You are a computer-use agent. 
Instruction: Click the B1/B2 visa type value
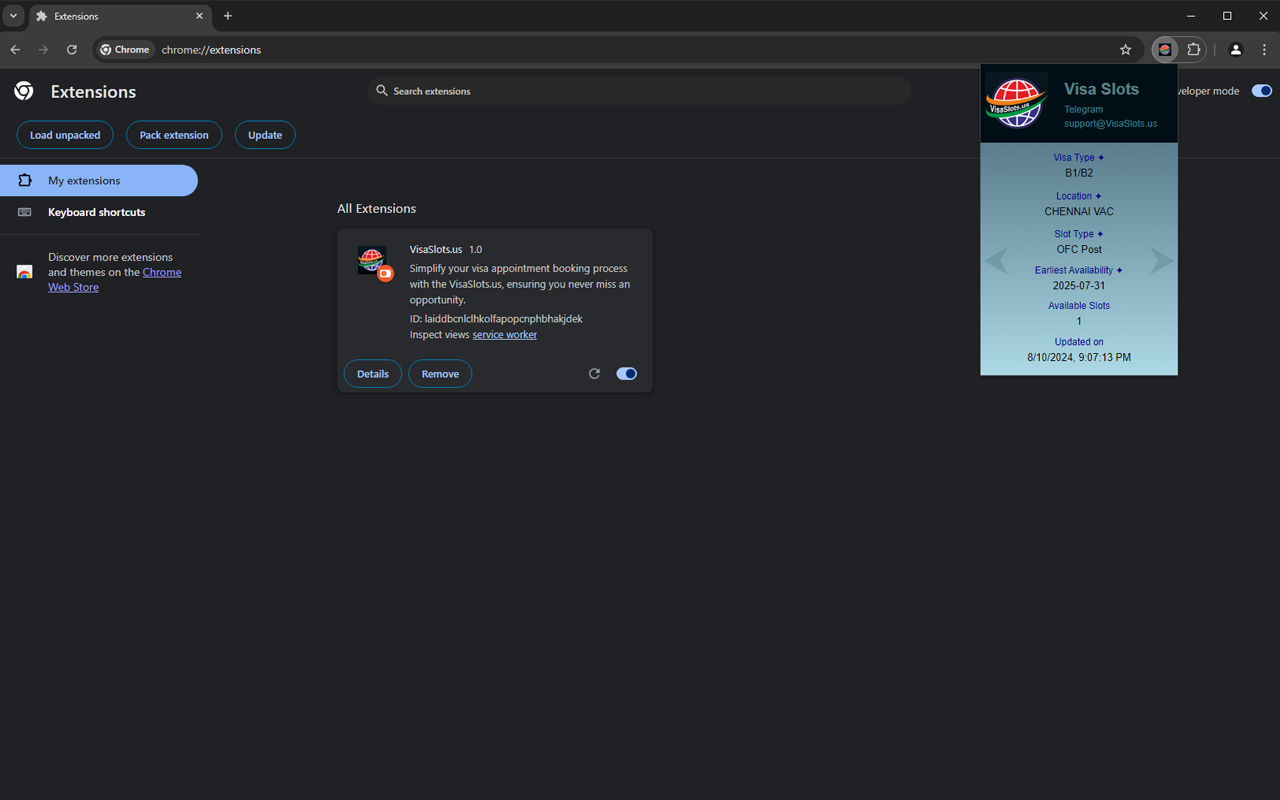pos(1079,173)
